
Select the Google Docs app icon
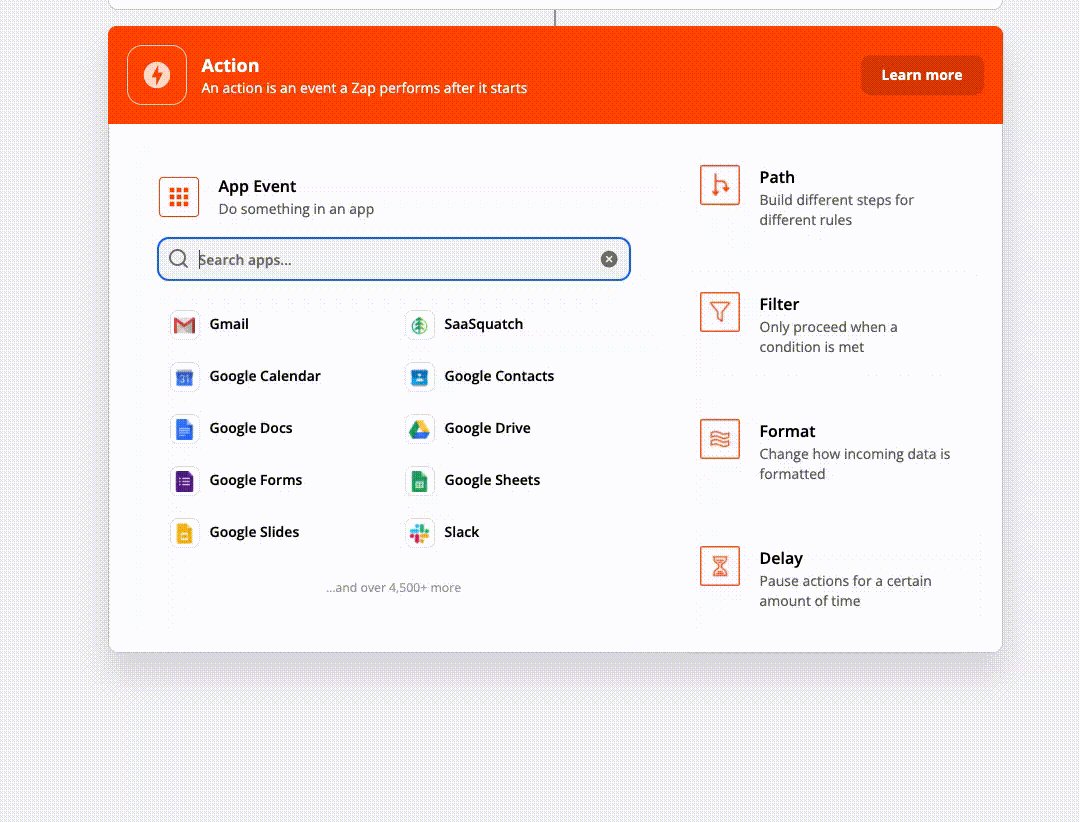tap(184, 428)
